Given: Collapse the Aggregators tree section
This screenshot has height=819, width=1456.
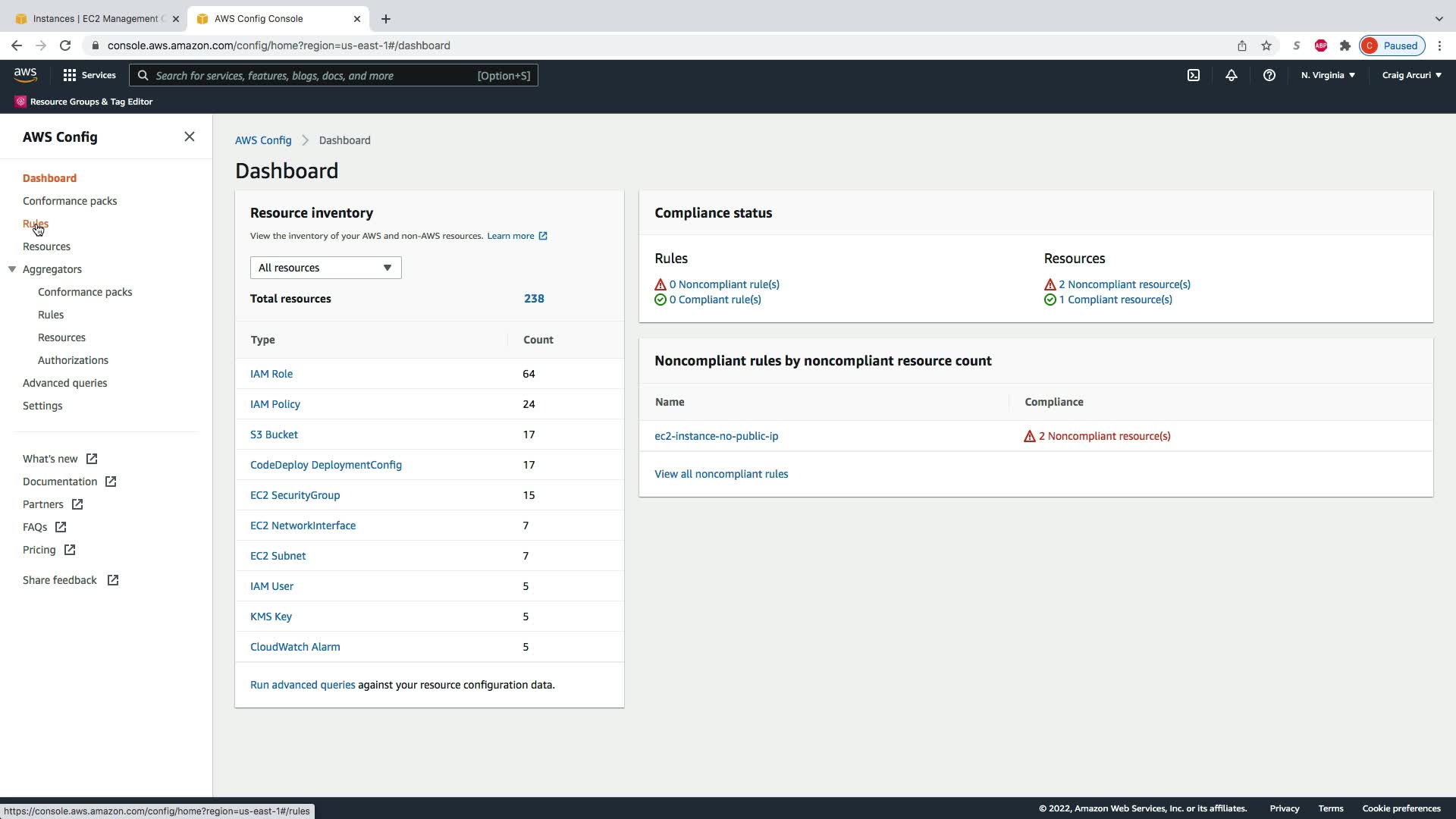Looking at the screenshot, I should pyautogui.click(x=12, y=269).
